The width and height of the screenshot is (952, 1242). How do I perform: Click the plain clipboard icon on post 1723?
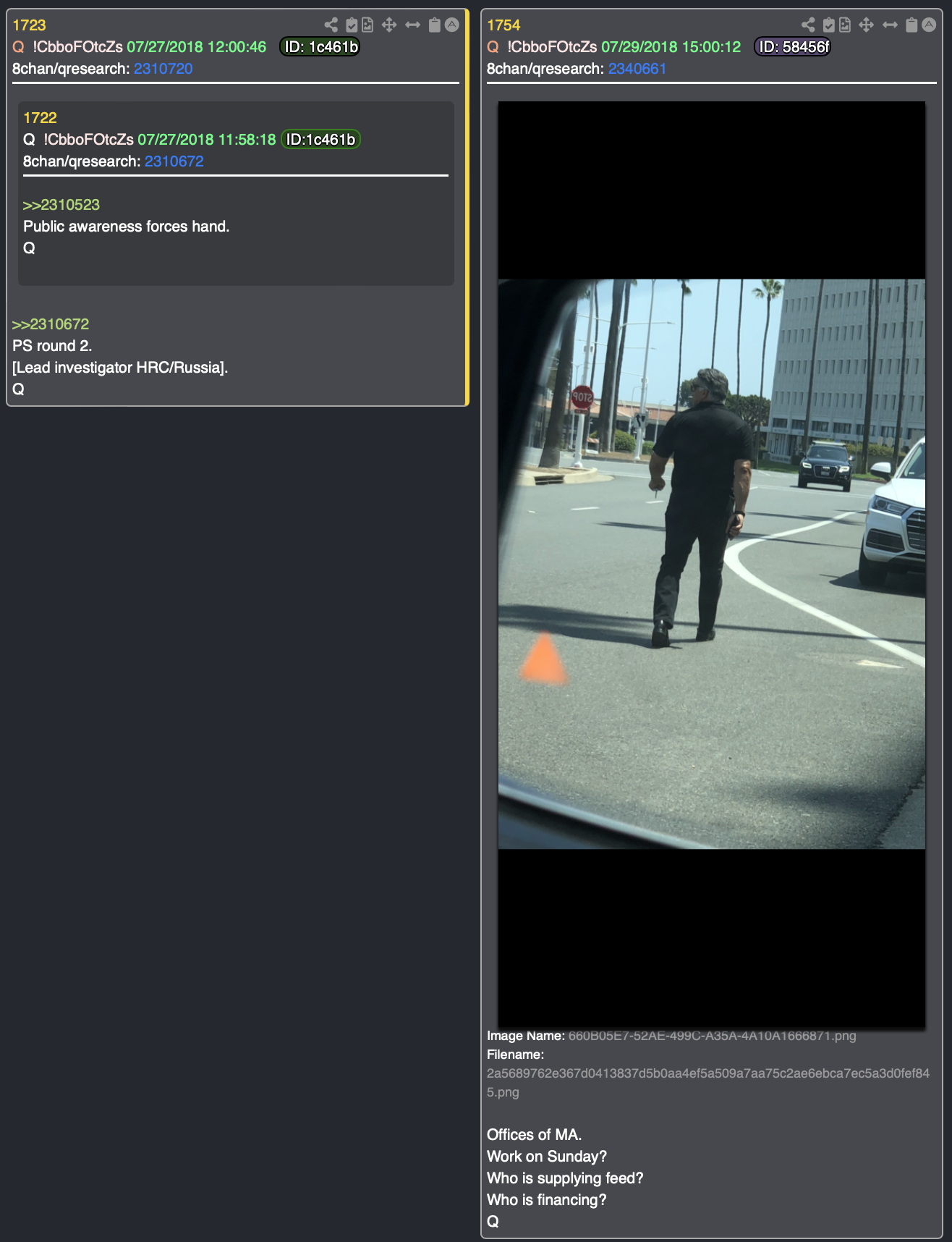point(434,25)
